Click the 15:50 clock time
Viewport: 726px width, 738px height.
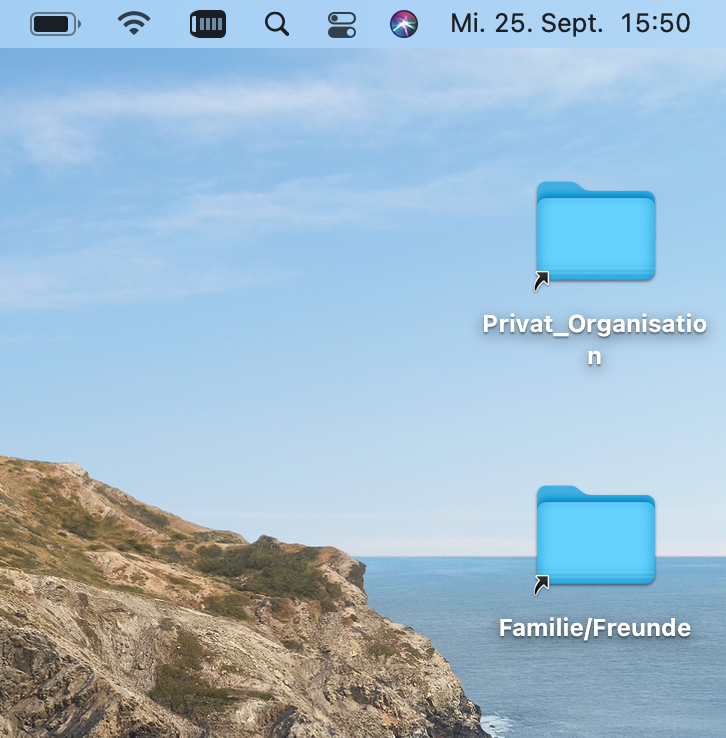655,24
